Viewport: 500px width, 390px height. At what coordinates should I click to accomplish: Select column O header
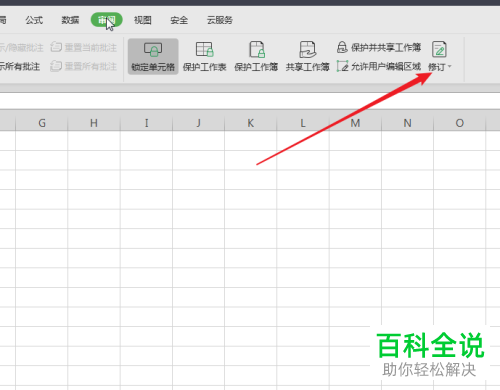coord(460,123)
